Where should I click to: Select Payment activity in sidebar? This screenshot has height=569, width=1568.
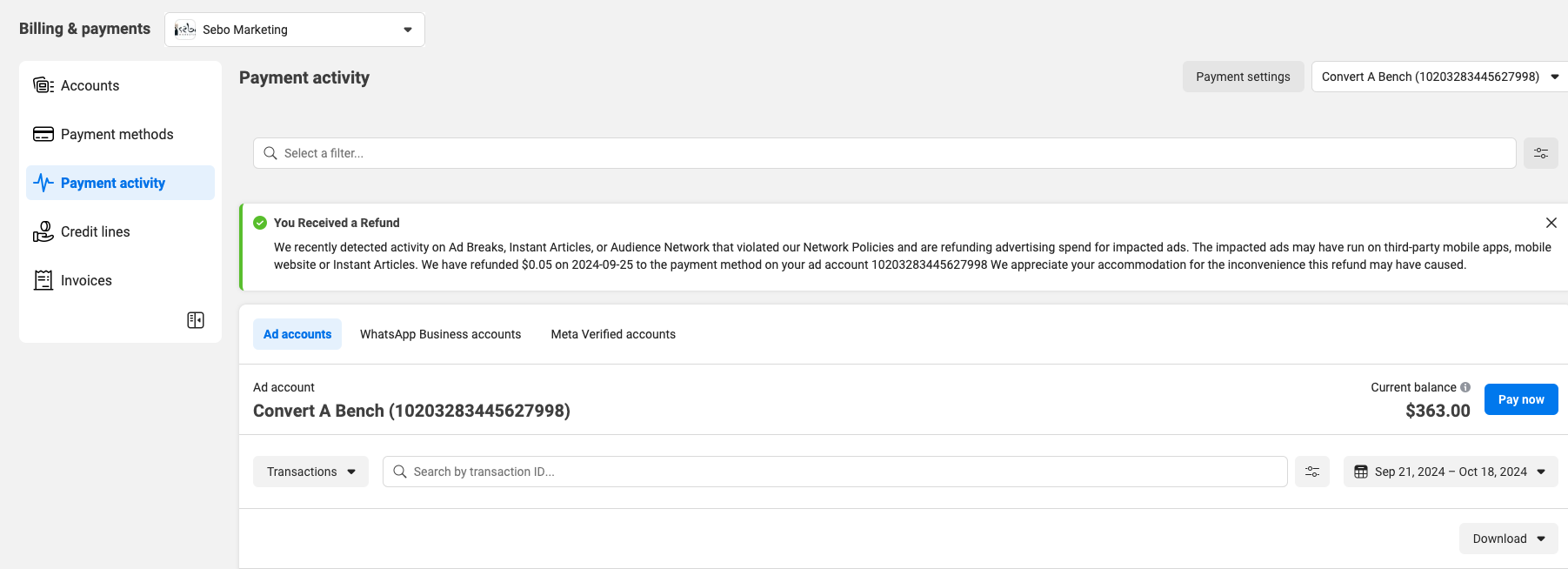[120, 183]
